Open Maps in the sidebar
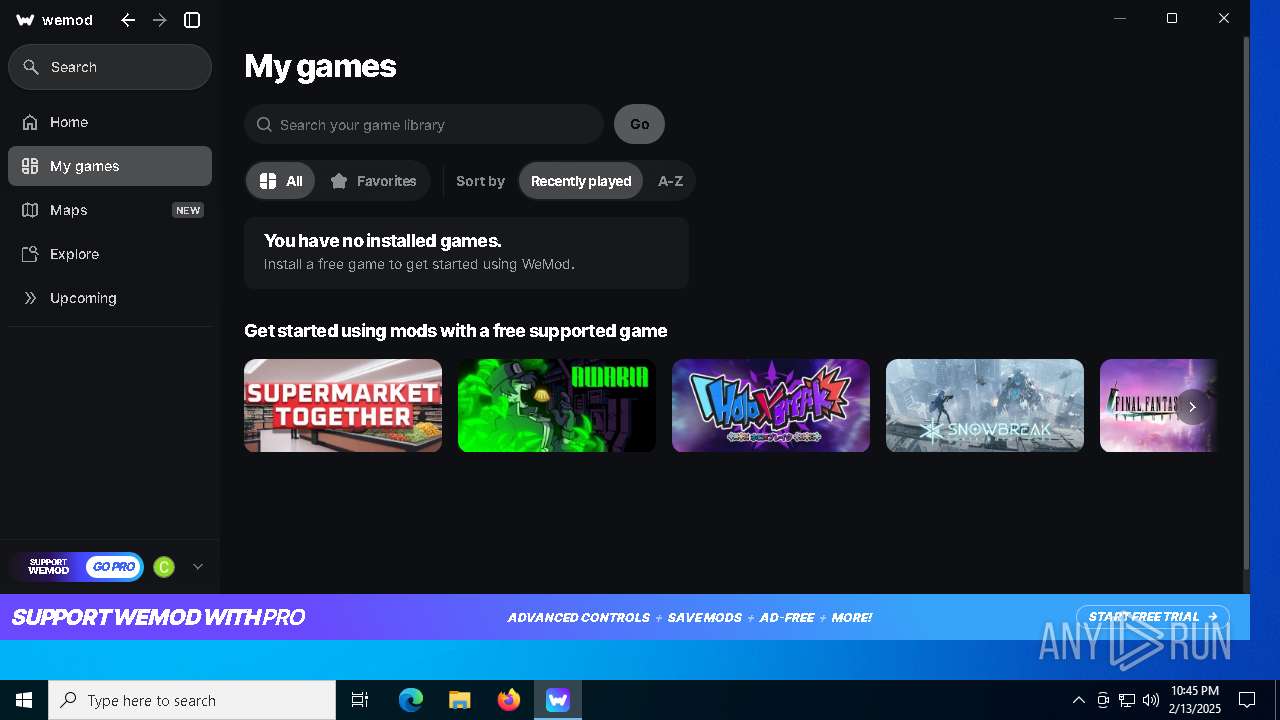Image resolution: width=1280 pixels, height=720 pixels. tap(110, 210)
